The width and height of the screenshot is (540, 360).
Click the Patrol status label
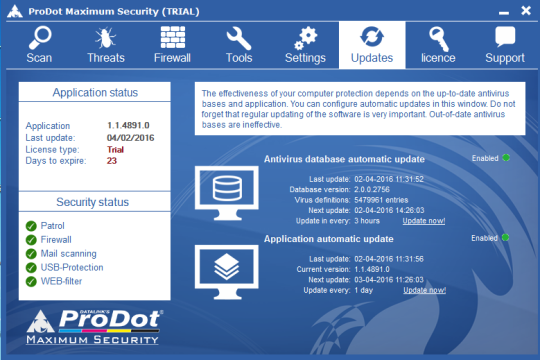pyautogui.click(x=52, y=226)
